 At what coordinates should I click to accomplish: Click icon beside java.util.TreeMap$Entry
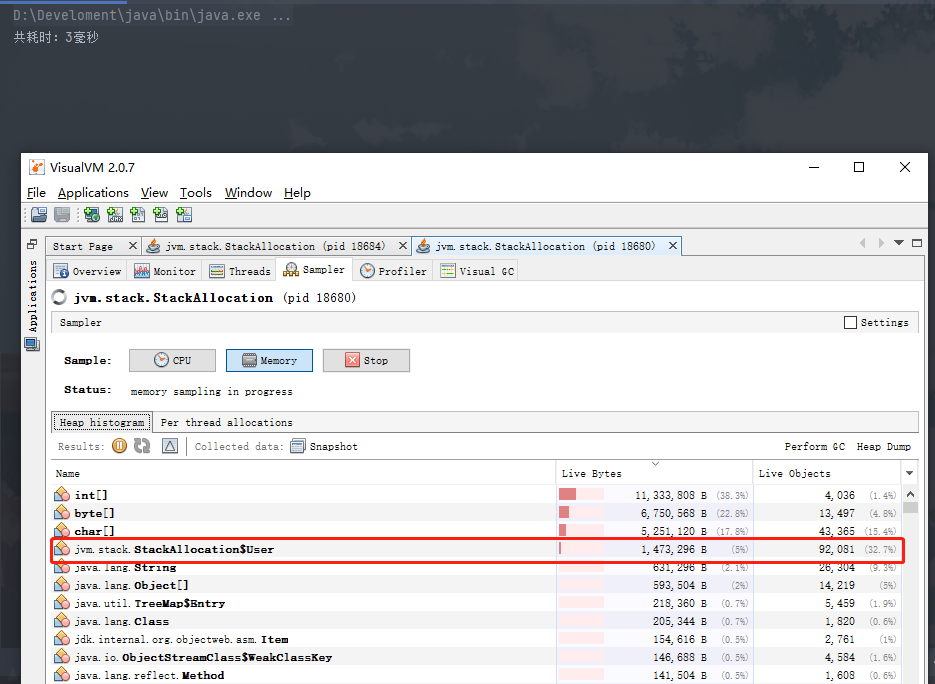[62, 603]
